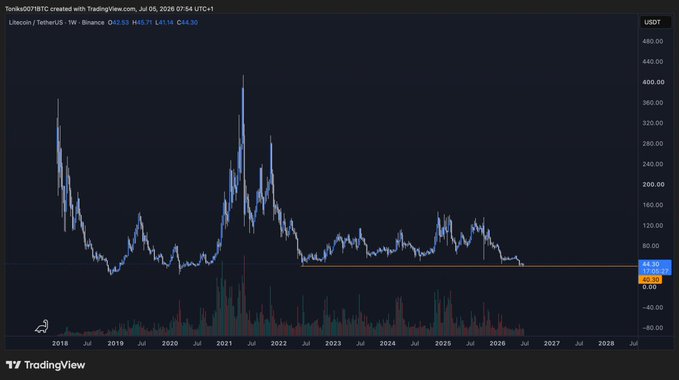Click the 2028 time axis label
This screenshot has height=380, width=679.
[x=606, y=343]
